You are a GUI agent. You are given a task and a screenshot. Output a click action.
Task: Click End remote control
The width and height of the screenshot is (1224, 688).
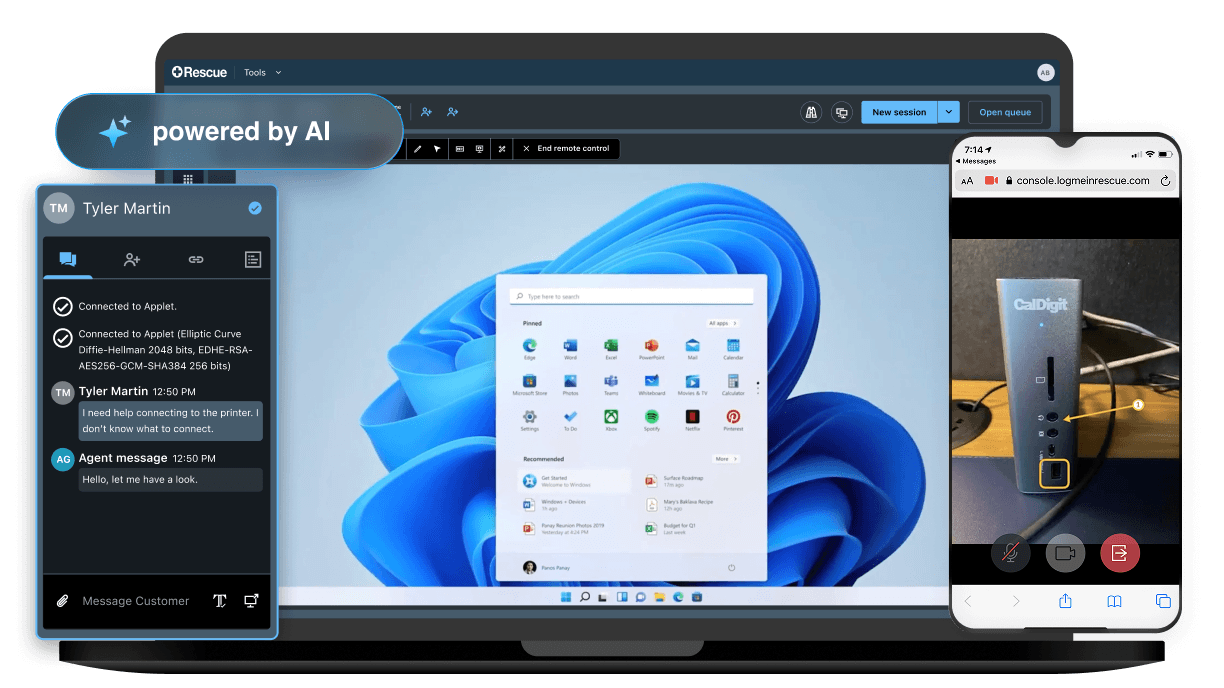[566, 149]
